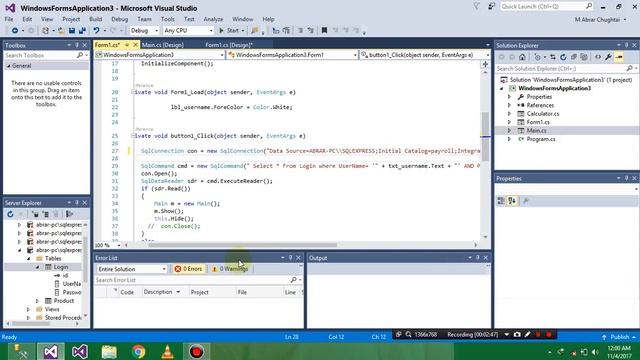Click the Navigate Backward toolbar icon
The image size is (640, 360).
click(15, 31)
